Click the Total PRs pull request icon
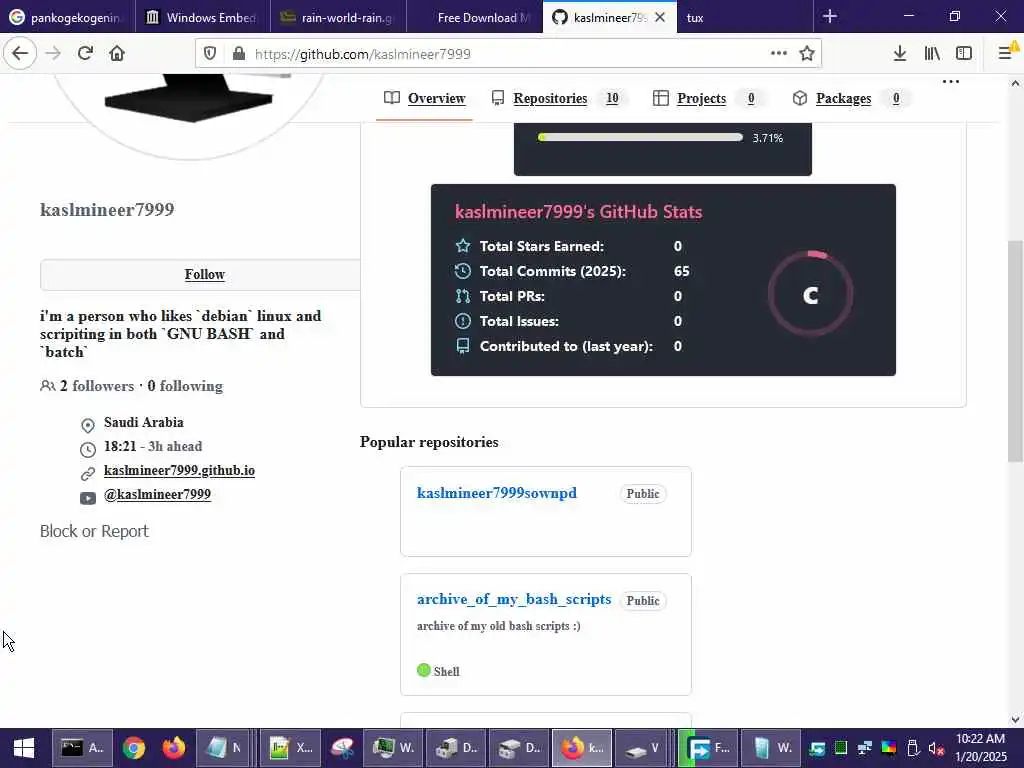The image size is (1024, 768). (462, 296)
